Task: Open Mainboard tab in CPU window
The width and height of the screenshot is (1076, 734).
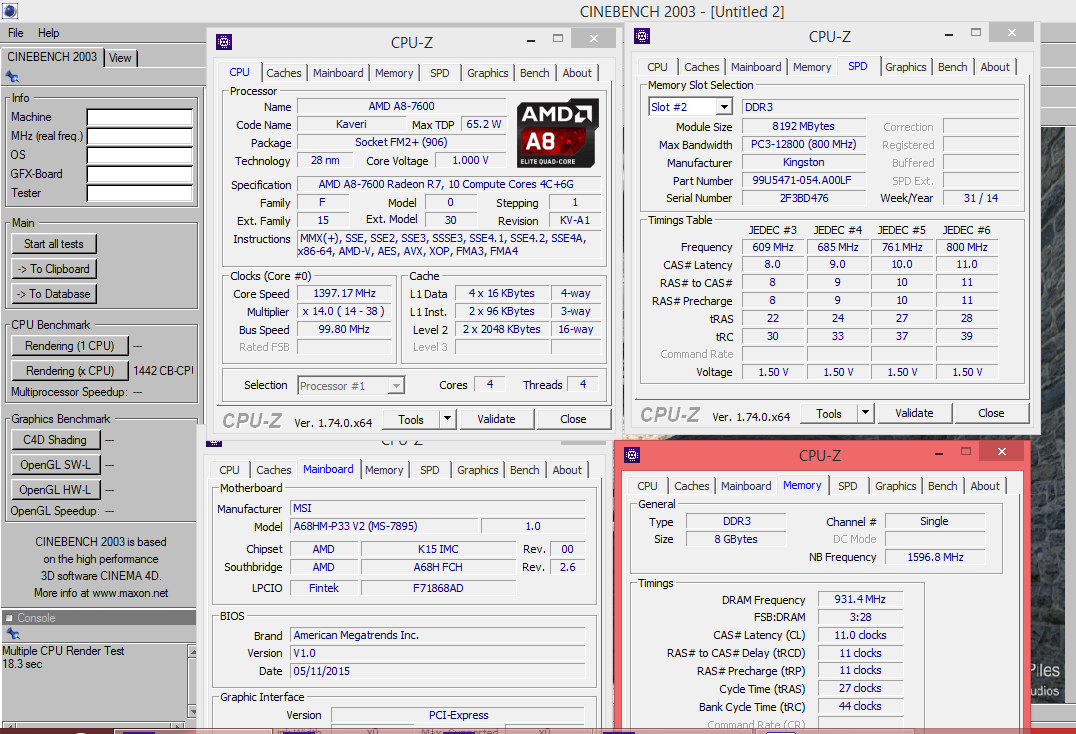Action: tap(338, 73)
